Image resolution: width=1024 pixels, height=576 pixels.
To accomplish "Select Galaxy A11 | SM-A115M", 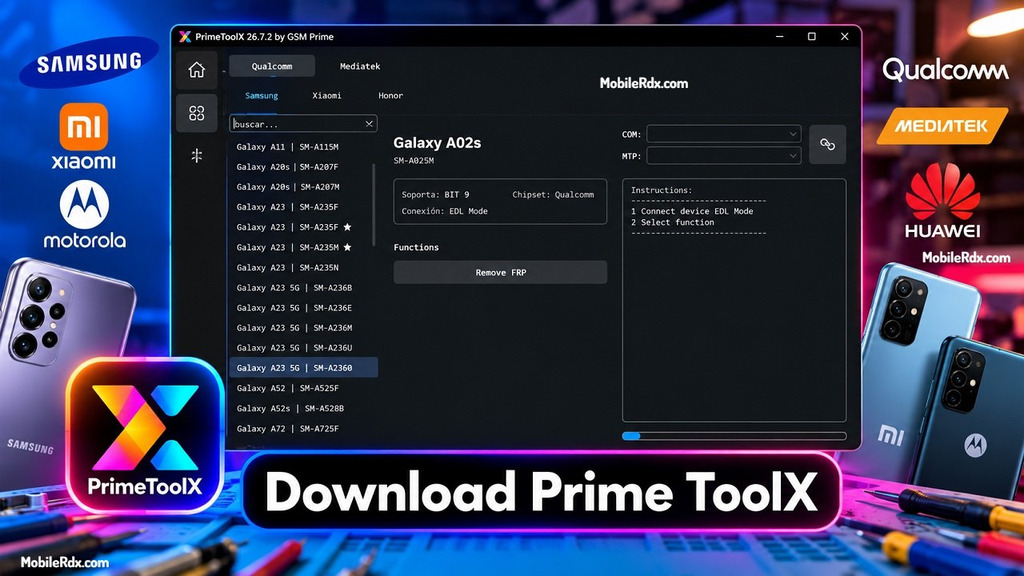I will (287, 147).
